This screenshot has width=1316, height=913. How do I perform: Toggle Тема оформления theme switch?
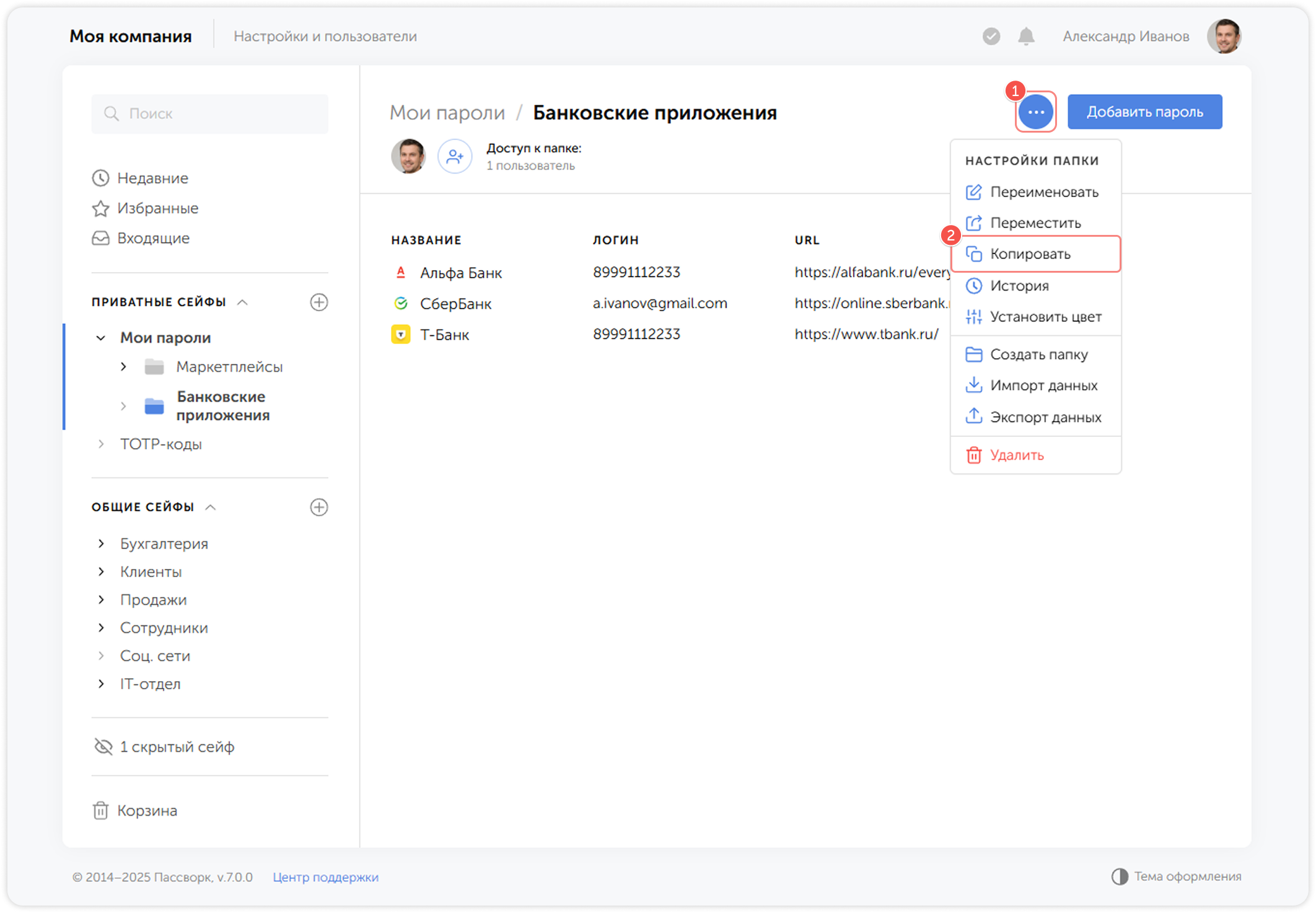pos(1176,876)
